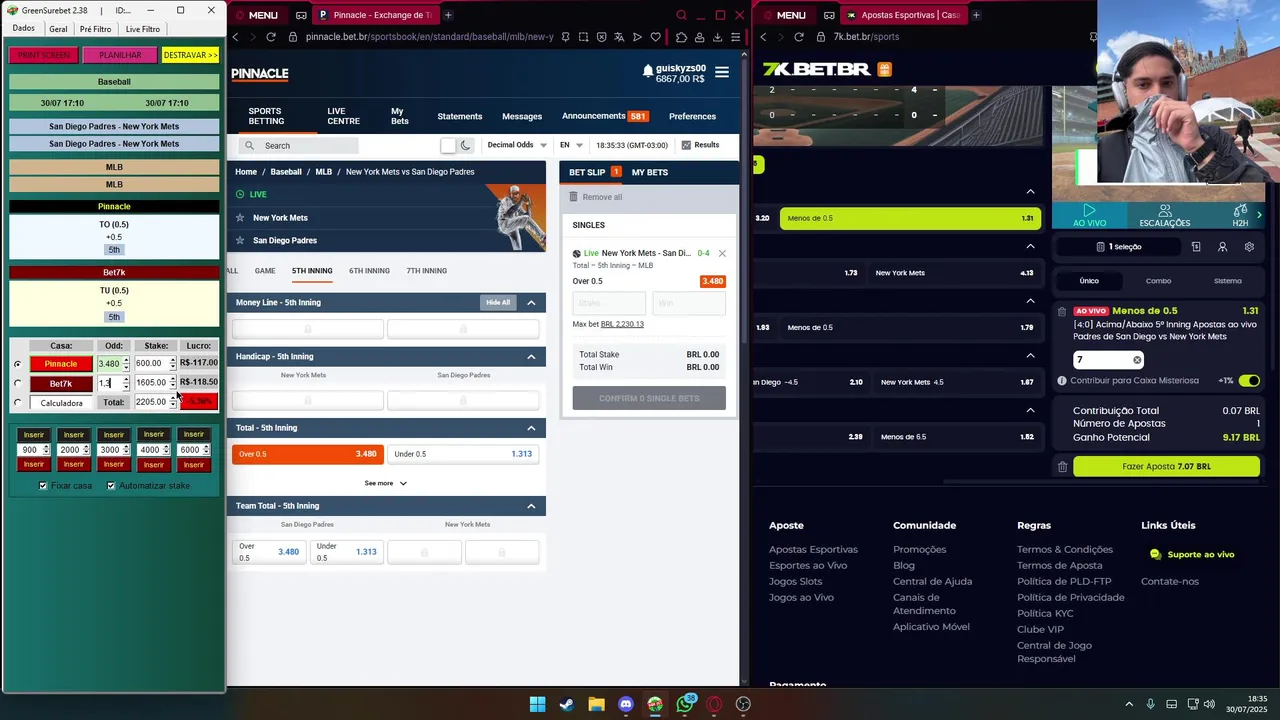Viewport: 1280px width, 720px height.
Task: Open the AO VIVO live stream tab
Action: 1089,216
